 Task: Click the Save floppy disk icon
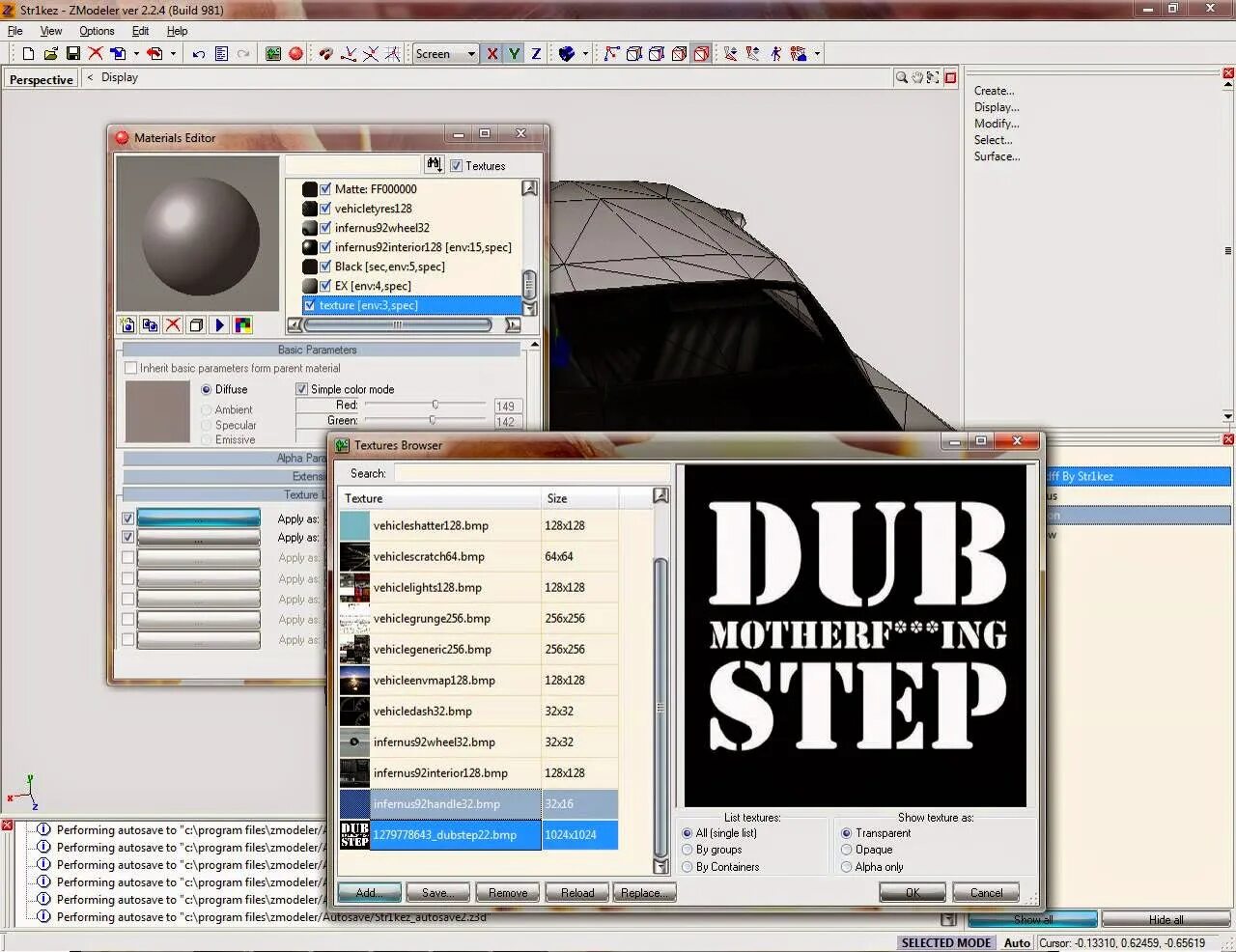(x=72, y=54)
